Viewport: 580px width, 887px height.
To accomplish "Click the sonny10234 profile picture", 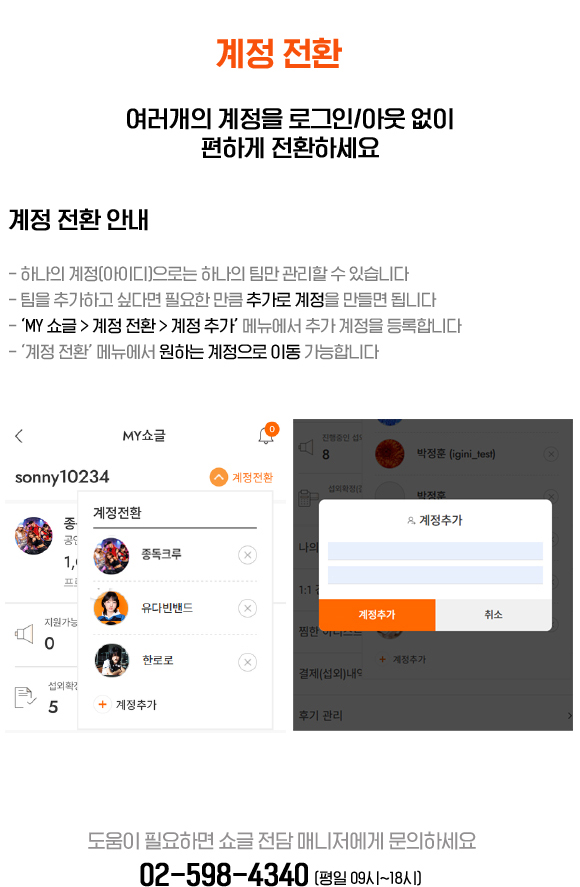I will pos(34,535).
